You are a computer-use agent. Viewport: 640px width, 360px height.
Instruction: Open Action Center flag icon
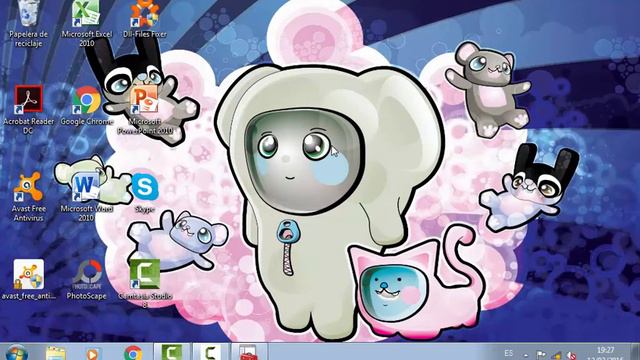click(x=540, y=356)
